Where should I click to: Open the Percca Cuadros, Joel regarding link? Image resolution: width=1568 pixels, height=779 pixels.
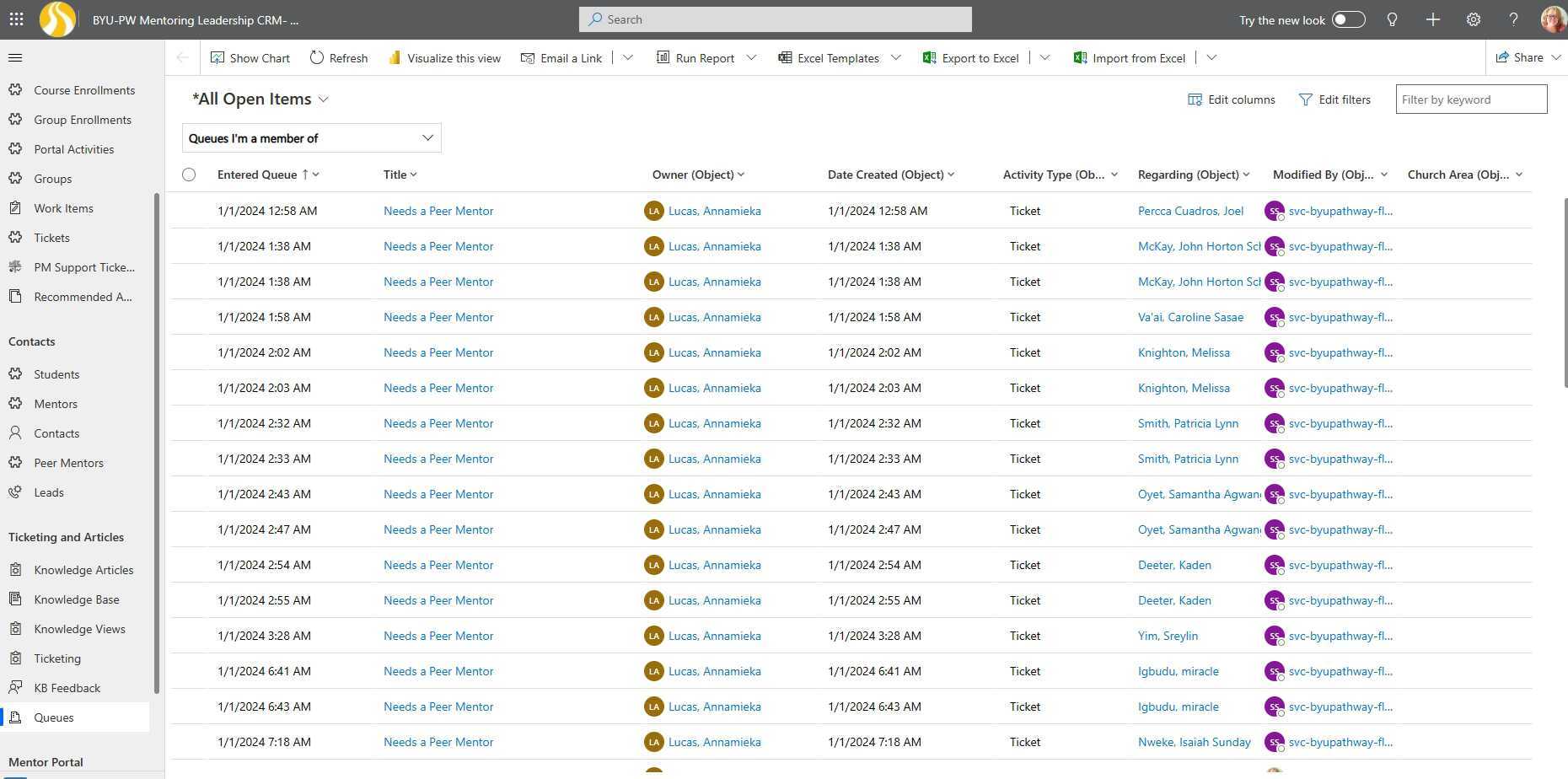[1190, 211]
